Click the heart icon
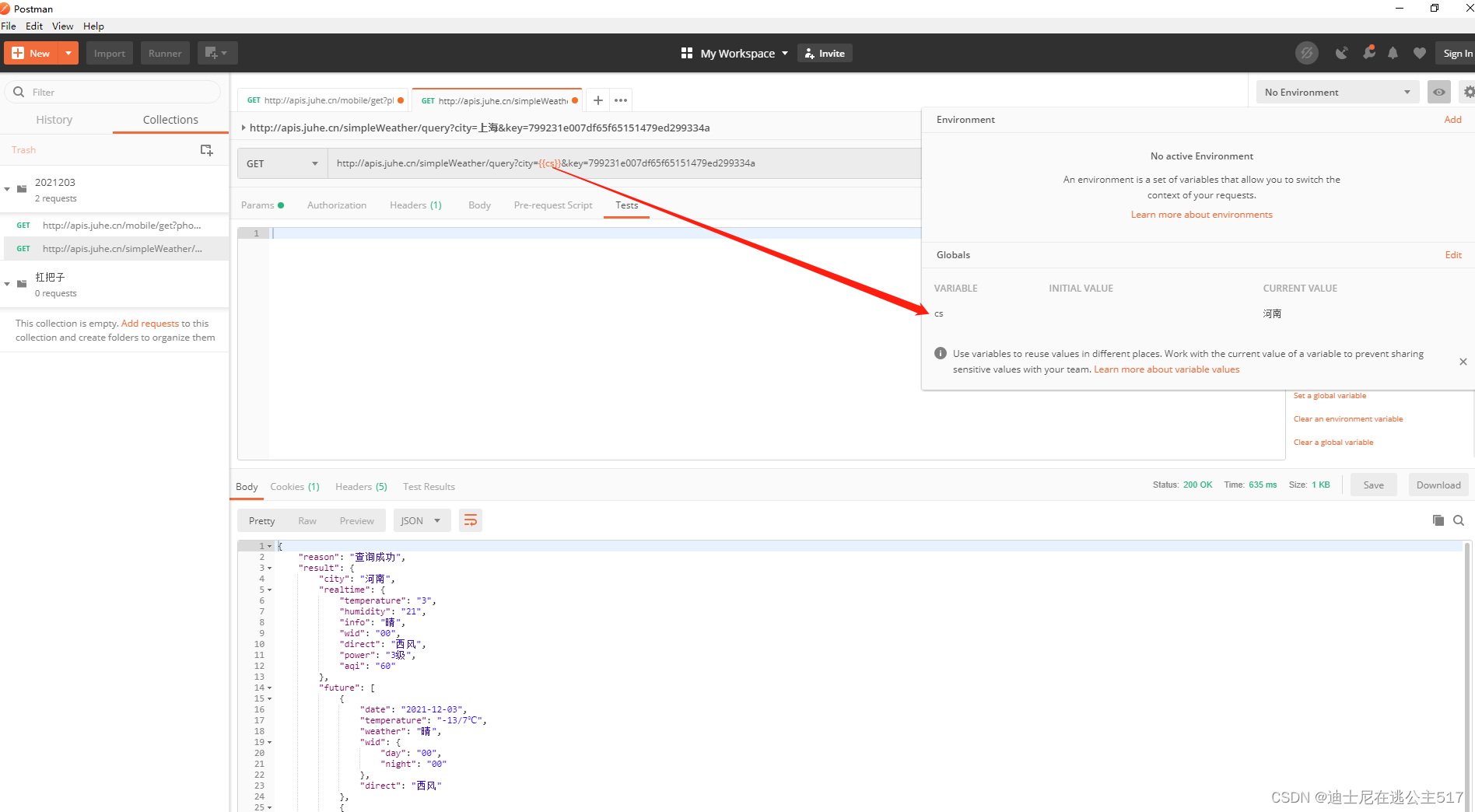This screenshot has height=812, width=1475. 1420,53
